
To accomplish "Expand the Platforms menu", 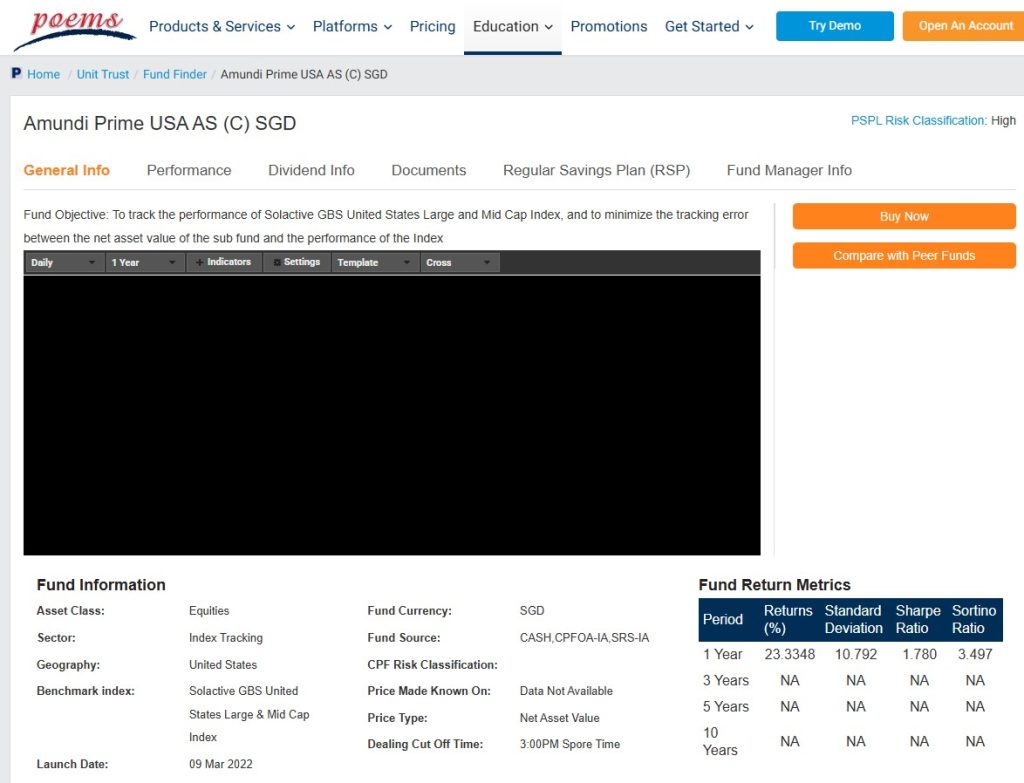I will (353, 27).
